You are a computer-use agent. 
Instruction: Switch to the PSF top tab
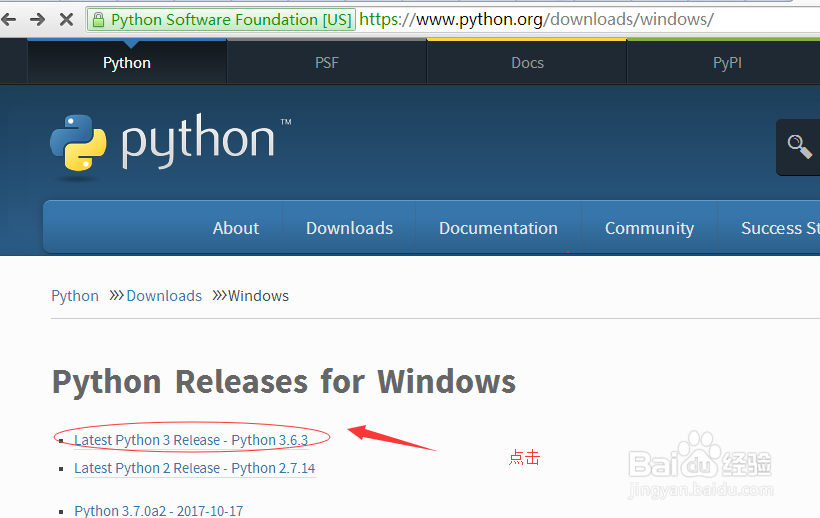tap(327, 63)
